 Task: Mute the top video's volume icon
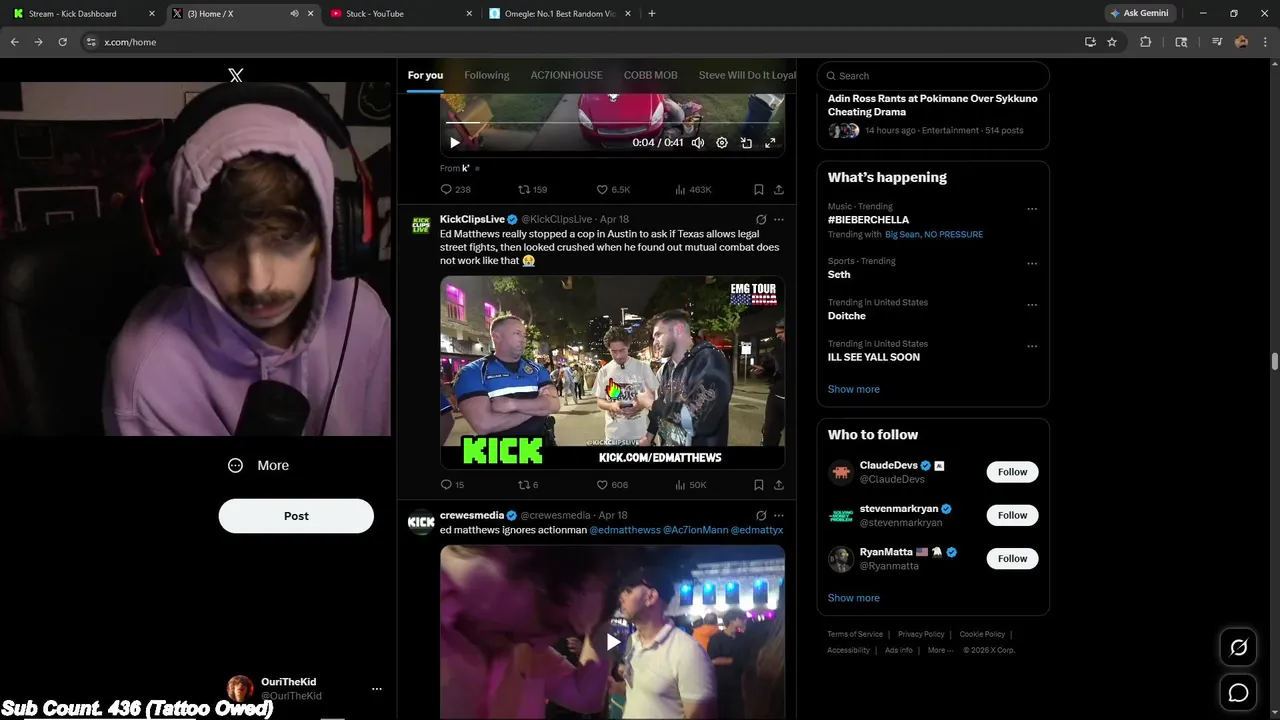click(698, 143)
